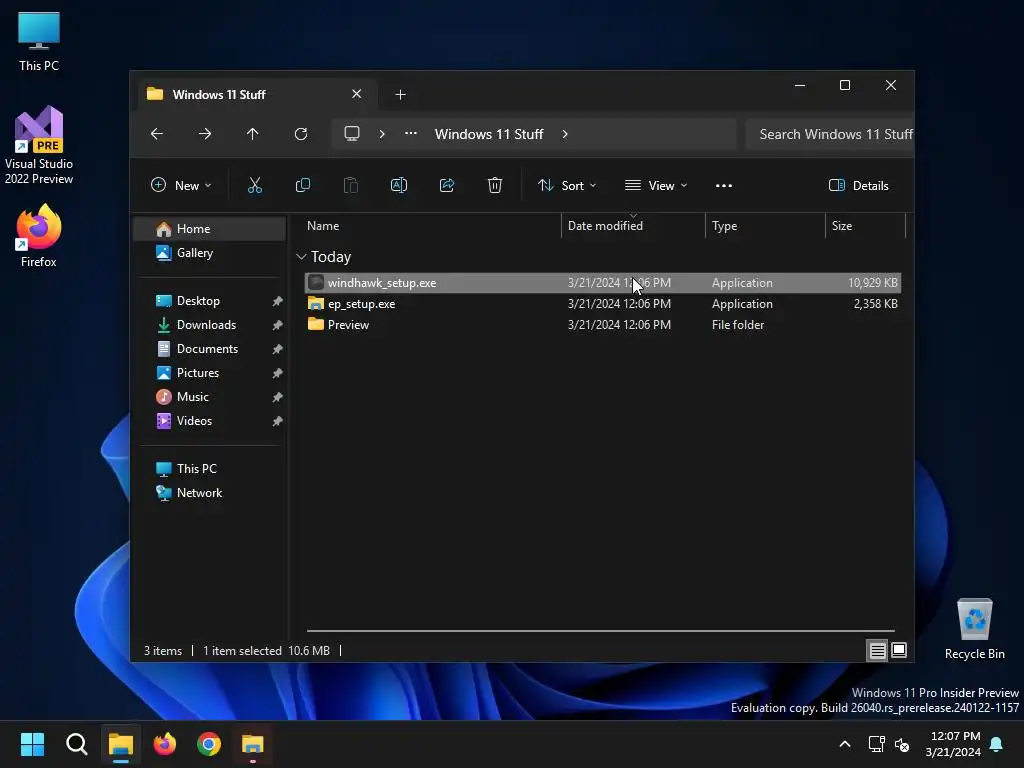Screen dimensions: 1024x768
Task: Click the monitor icon in address bar
Action: click(352, 133)
